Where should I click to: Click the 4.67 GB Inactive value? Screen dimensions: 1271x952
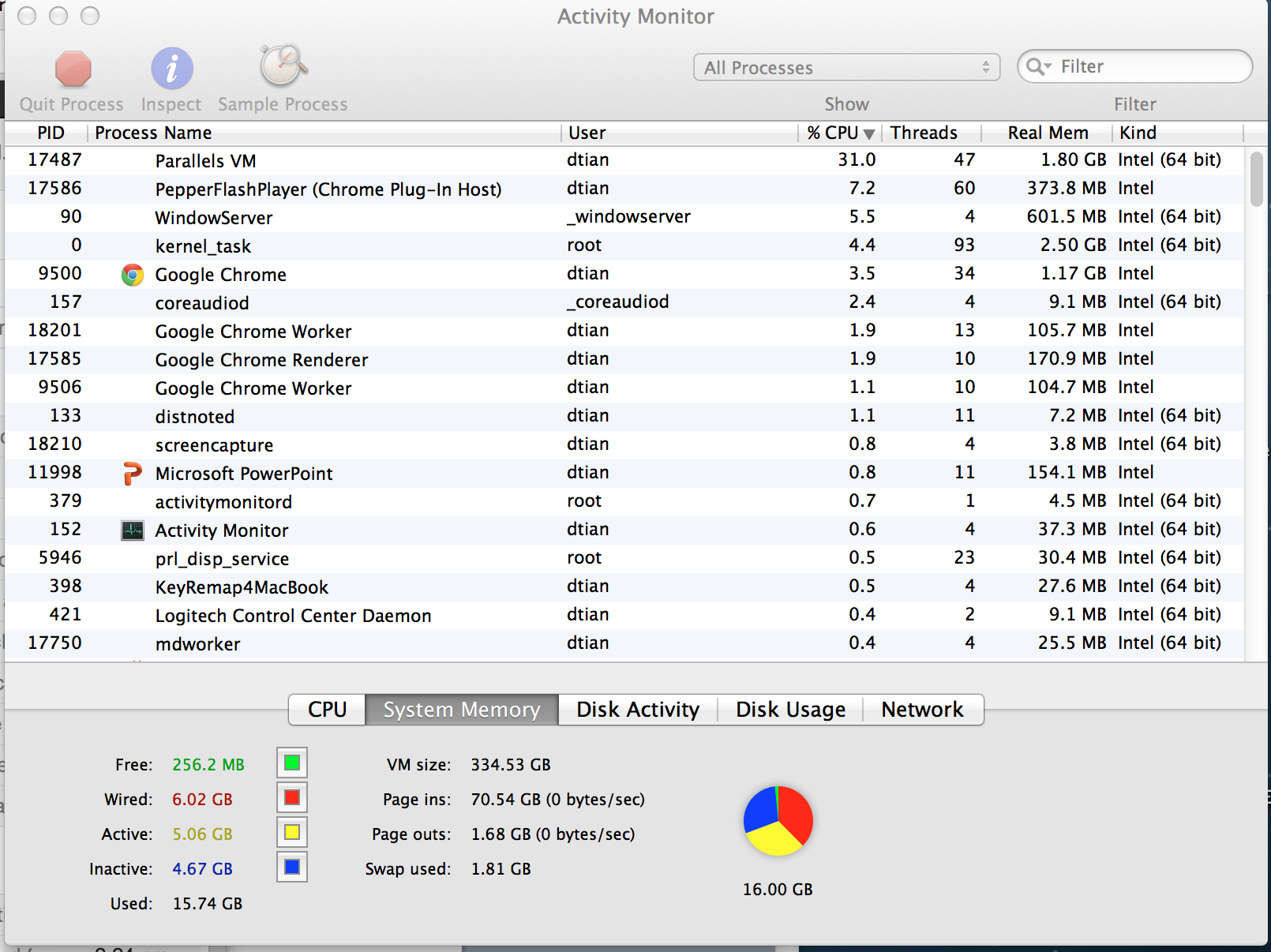202,869
